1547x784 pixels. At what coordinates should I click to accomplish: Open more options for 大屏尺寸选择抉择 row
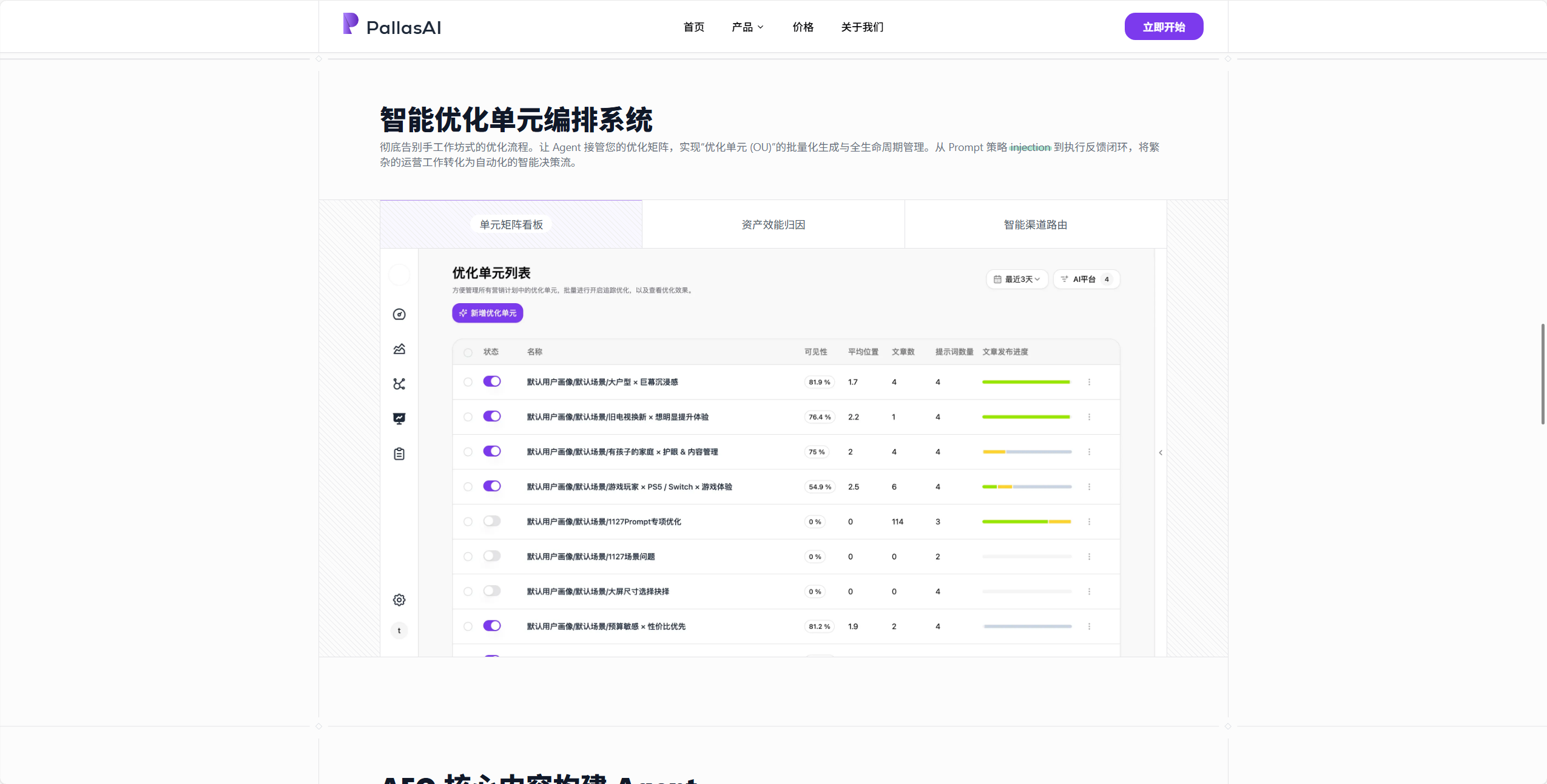1089,591
